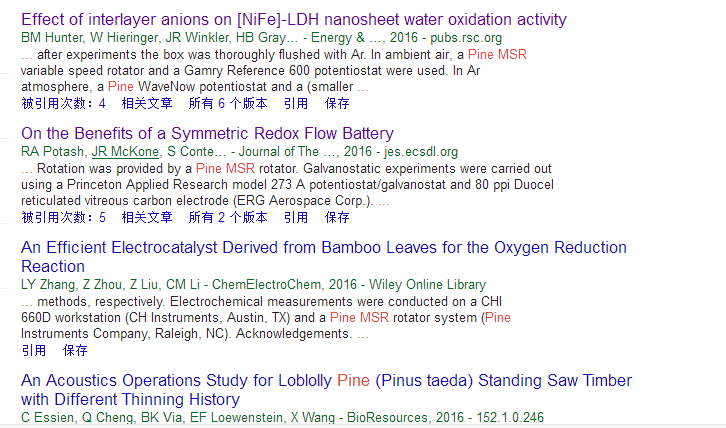Click cite (引用) under the Flow Battery result
This screenshot has height=428, width=726.
point(296,217)
